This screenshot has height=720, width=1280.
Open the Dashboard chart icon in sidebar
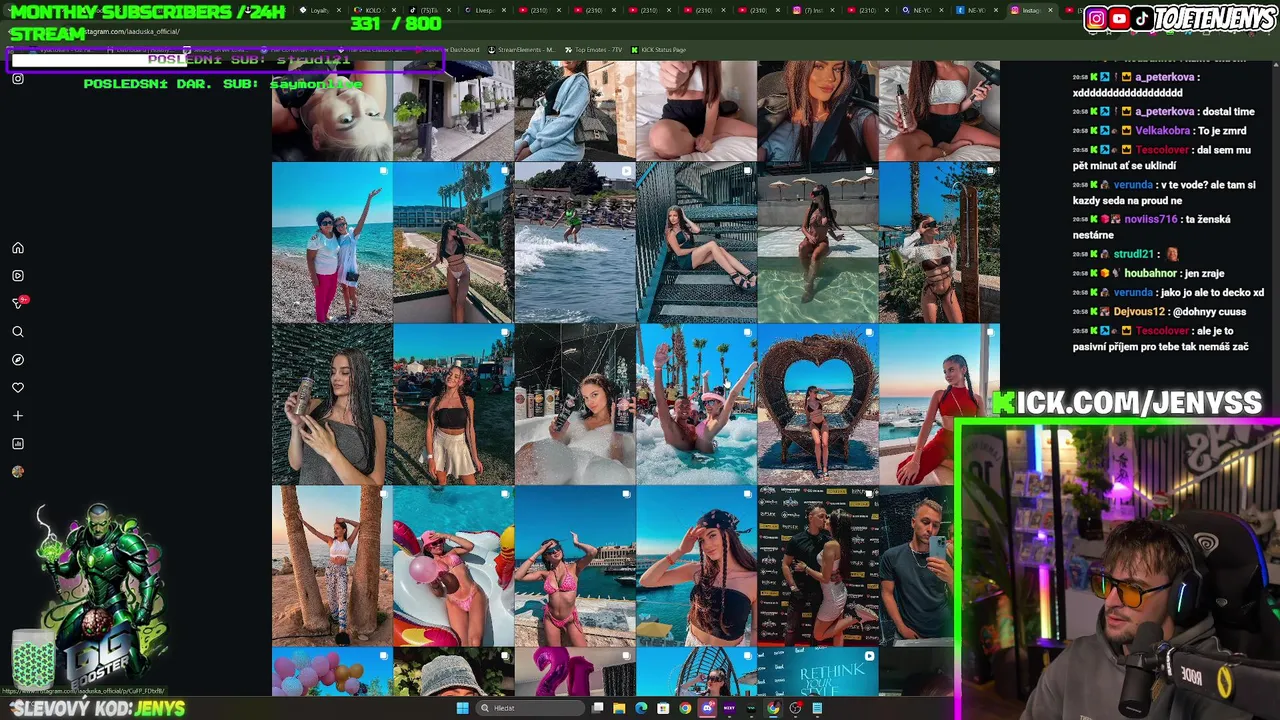(x=18, y=444)
